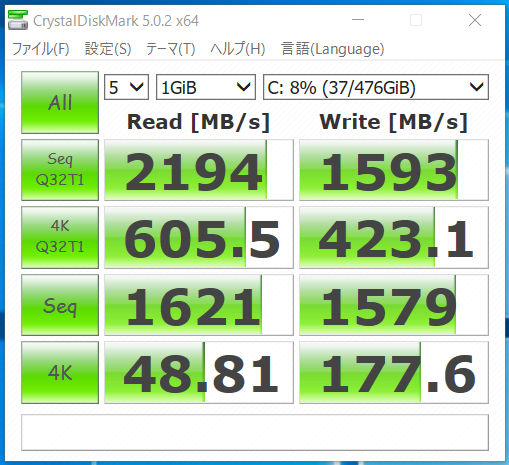
Task: Minimize the CrystalDiskMark window
Action: 358,20
